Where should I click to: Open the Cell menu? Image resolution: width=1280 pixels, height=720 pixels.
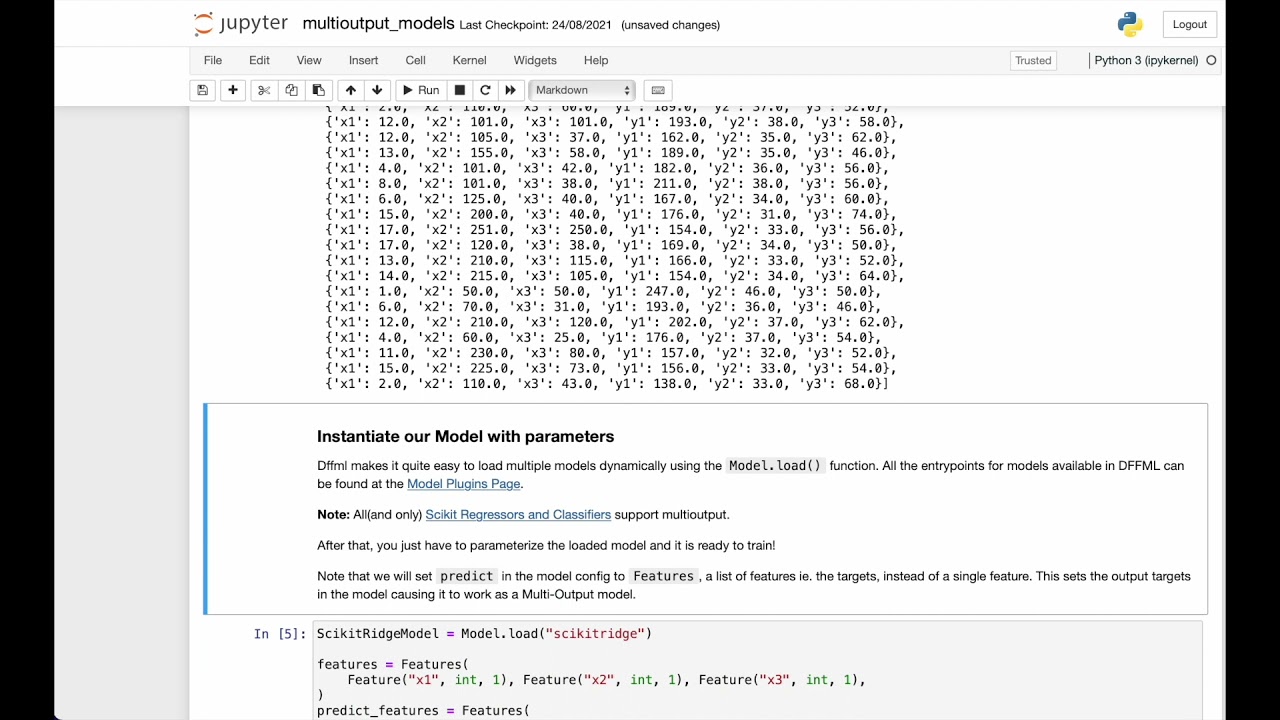click(x=416, y=61)
